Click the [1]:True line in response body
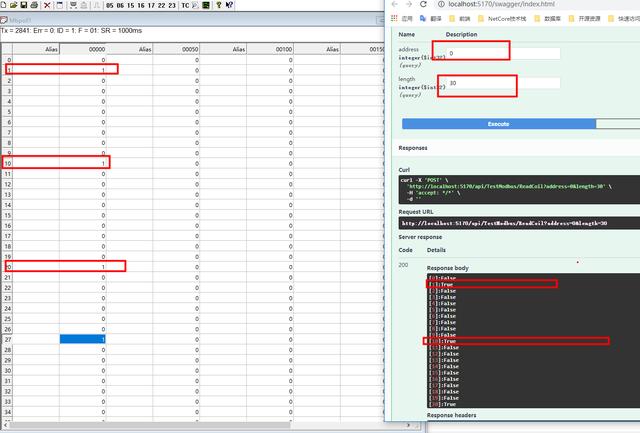Viewport: 640px width, 433px height. point(441,284)
